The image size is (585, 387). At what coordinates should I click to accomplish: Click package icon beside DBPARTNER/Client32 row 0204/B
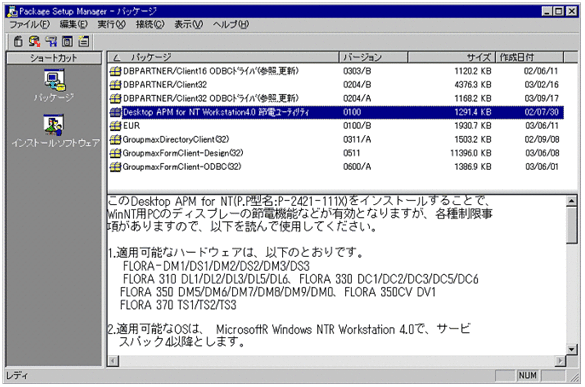click(115, 85)
